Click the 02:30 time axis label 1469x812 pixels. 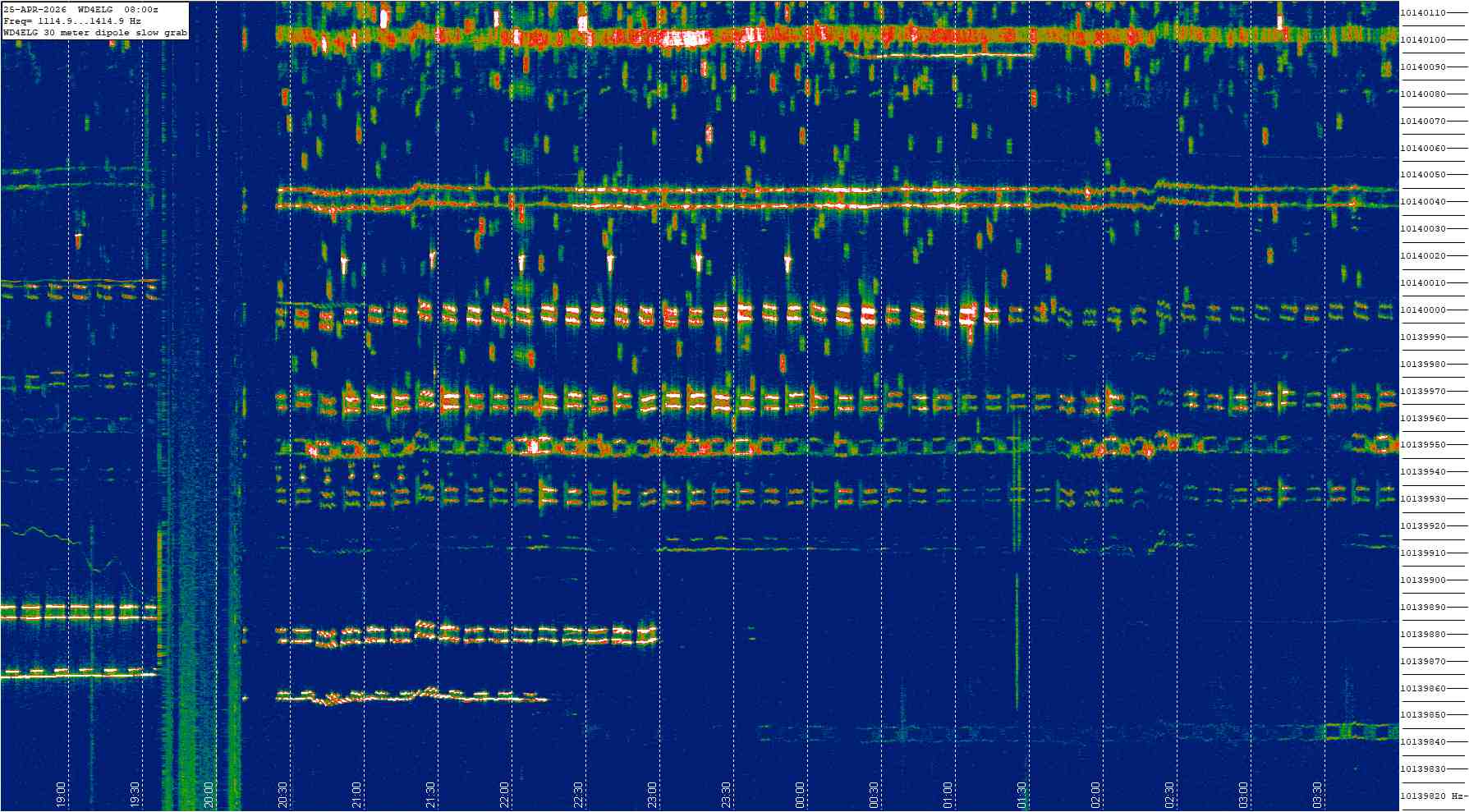1169,795
